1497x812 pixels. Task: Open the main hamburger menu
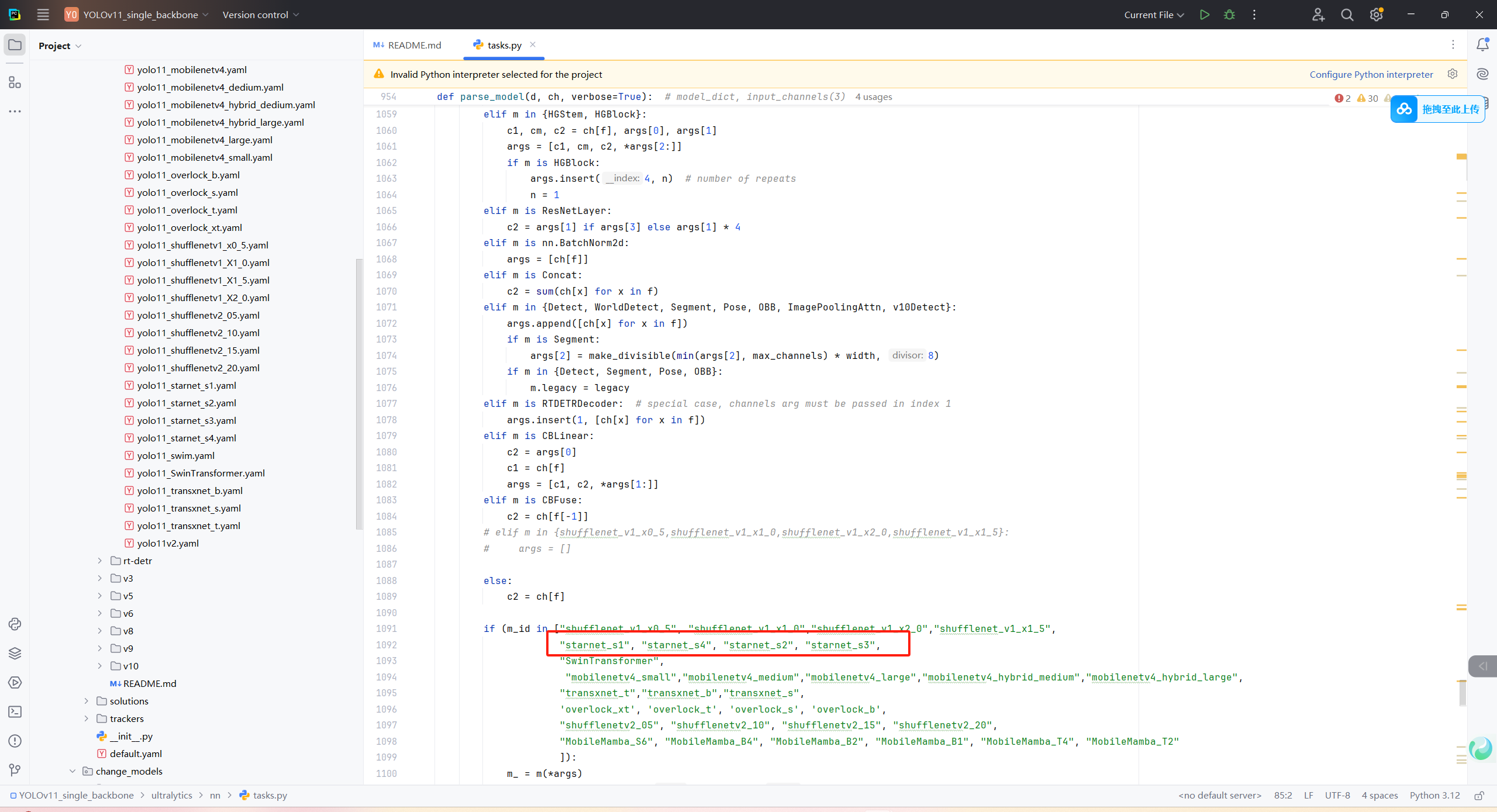click(43, 15)
